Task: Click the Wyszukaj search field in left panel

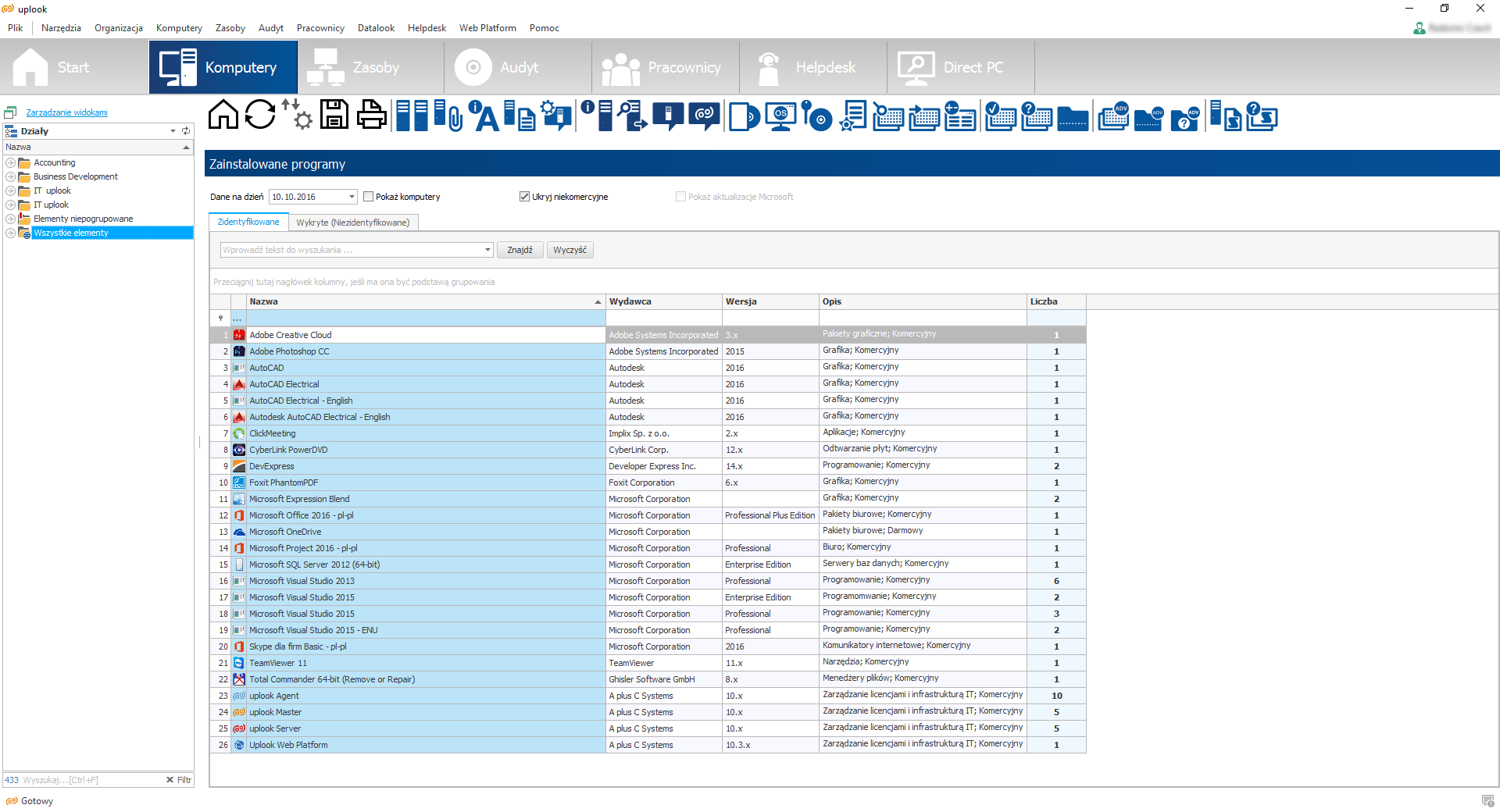Action: pyautogui.click(x=91, y=780)
